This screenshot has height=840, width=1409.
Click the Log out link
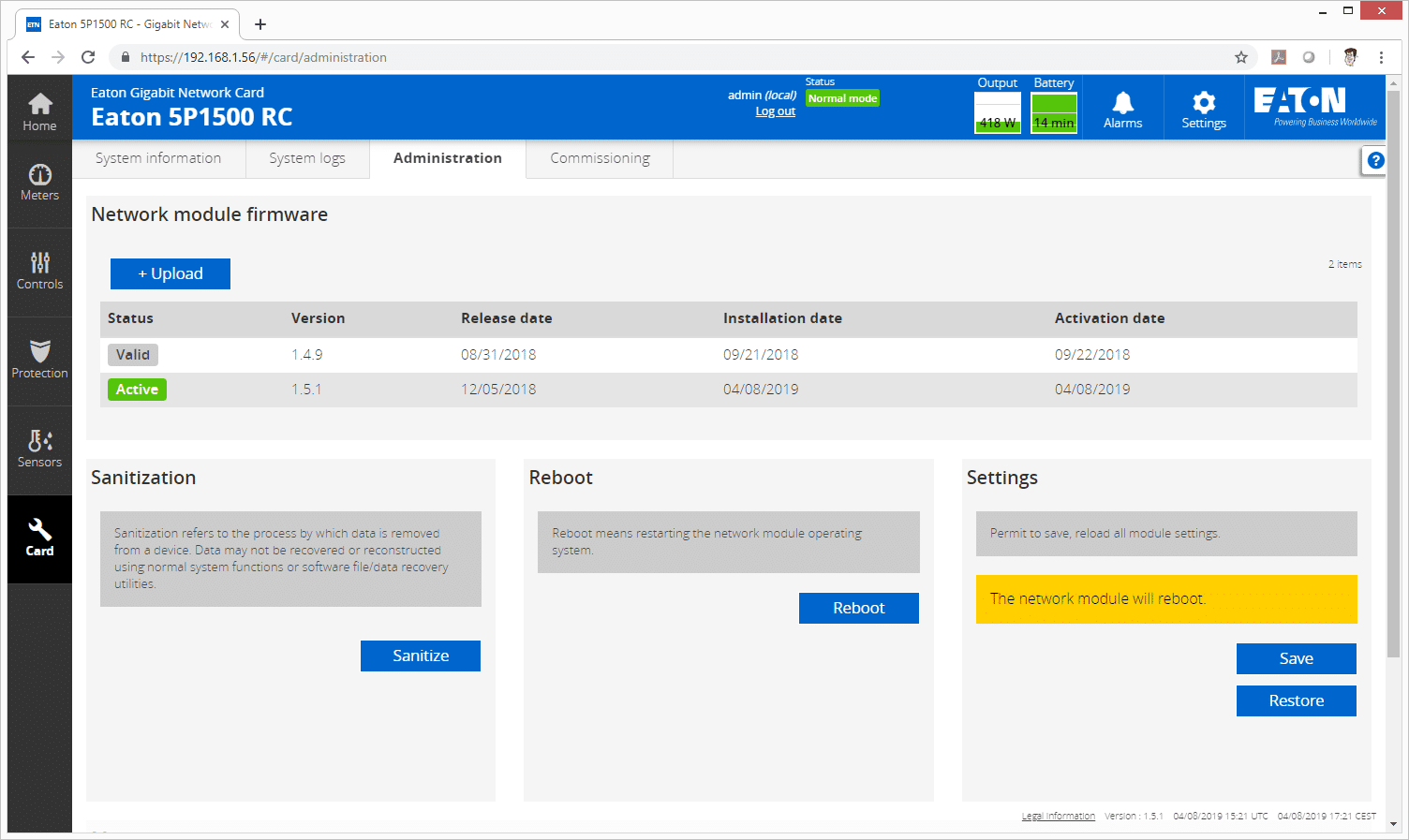[776, 111]
